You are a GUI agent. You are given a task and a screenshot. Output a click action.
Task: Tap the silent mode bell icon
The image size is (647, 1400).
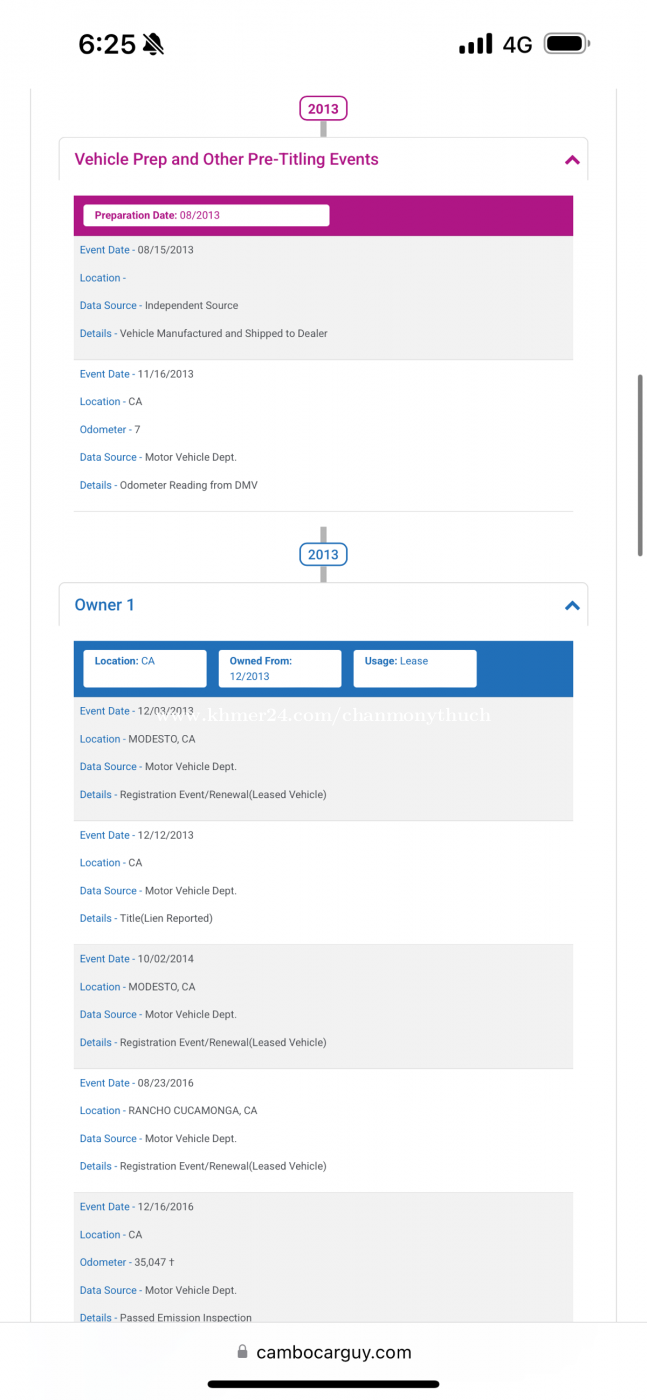[x=153, y=44]
